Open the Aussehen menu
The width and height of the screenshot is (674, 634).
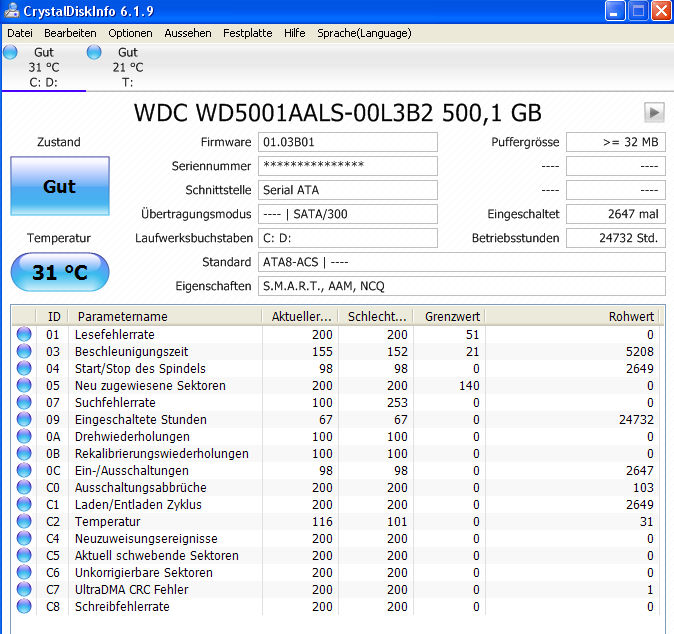[x=188, y=33]
